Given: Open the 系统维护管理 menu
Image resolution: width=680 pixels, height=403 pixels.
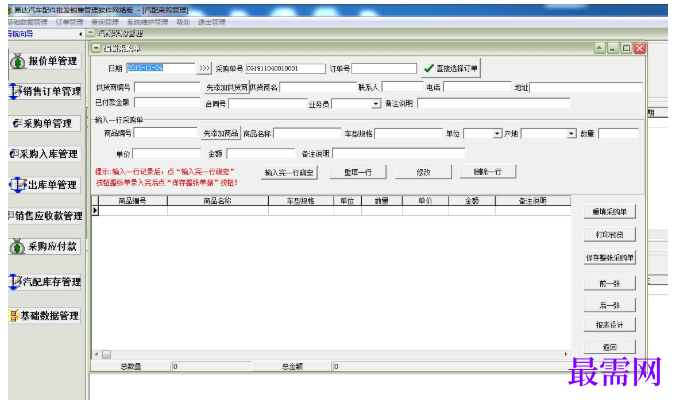Looking at the screenshot, I should [147, 22].
